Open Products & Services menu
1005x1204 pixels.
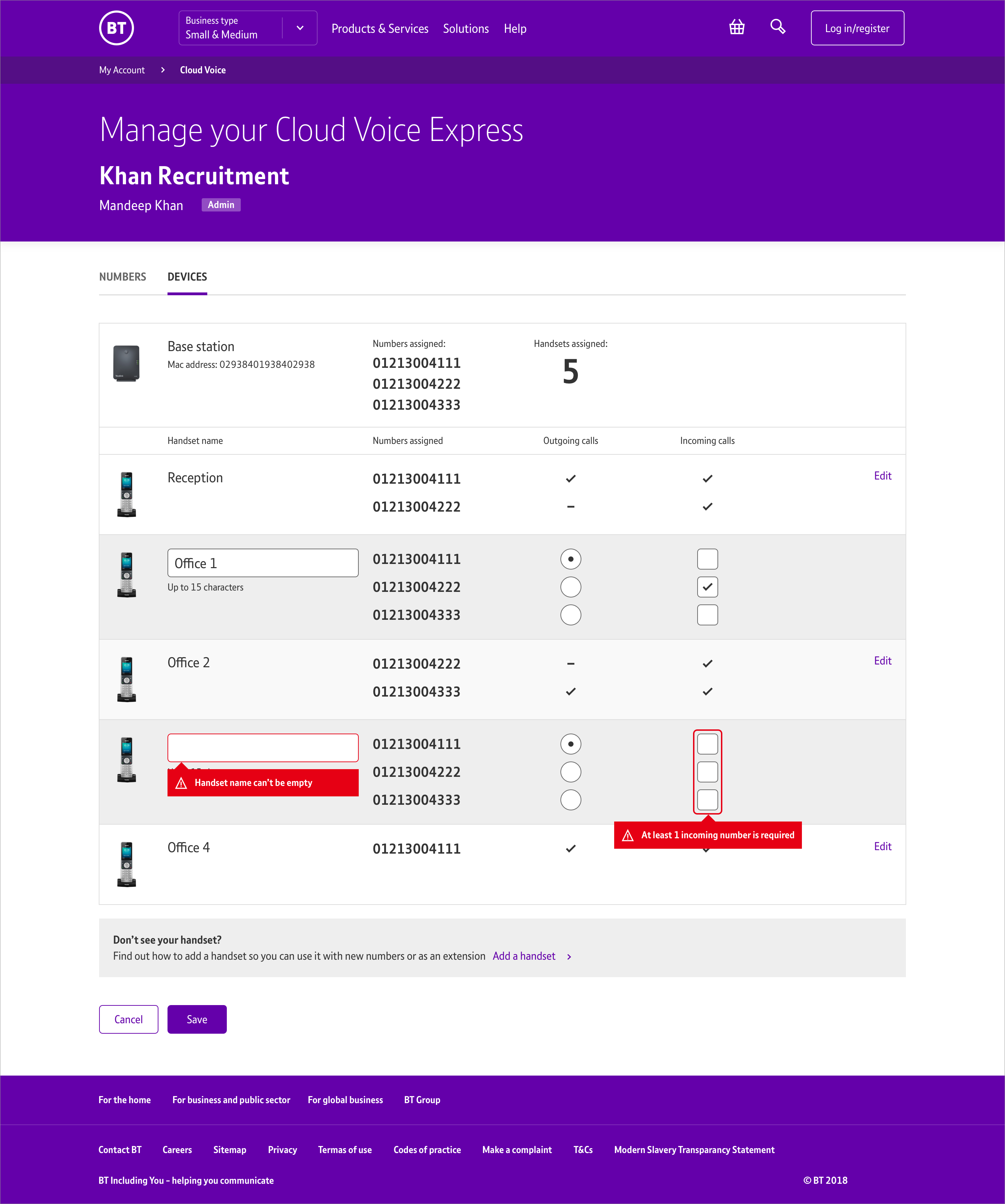tap(380, 29)
